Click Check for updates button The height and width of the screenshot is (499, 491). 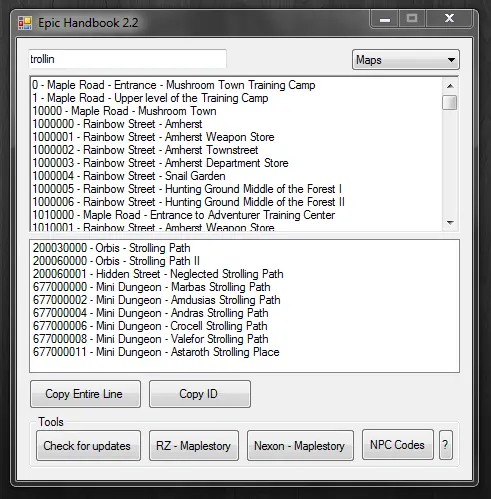[x=88, y=446]
